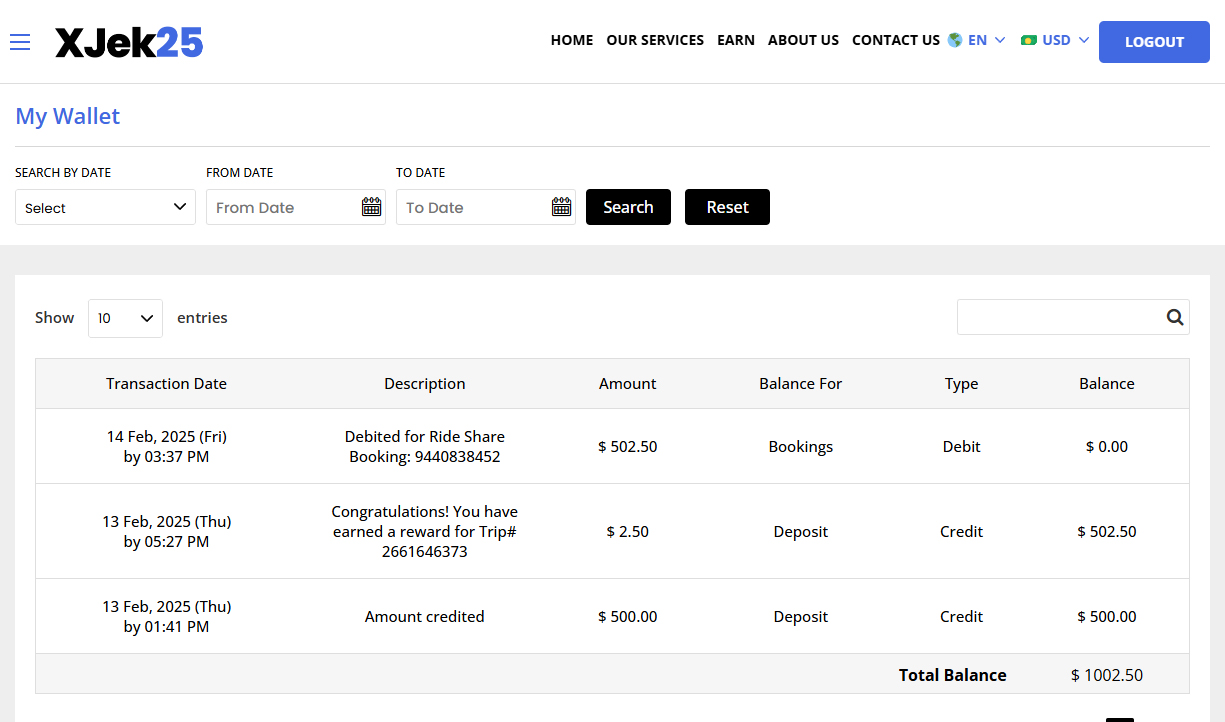Expand the USD currency dropdown
This screenshot has height=722, width=1225.
point(1063,40)
